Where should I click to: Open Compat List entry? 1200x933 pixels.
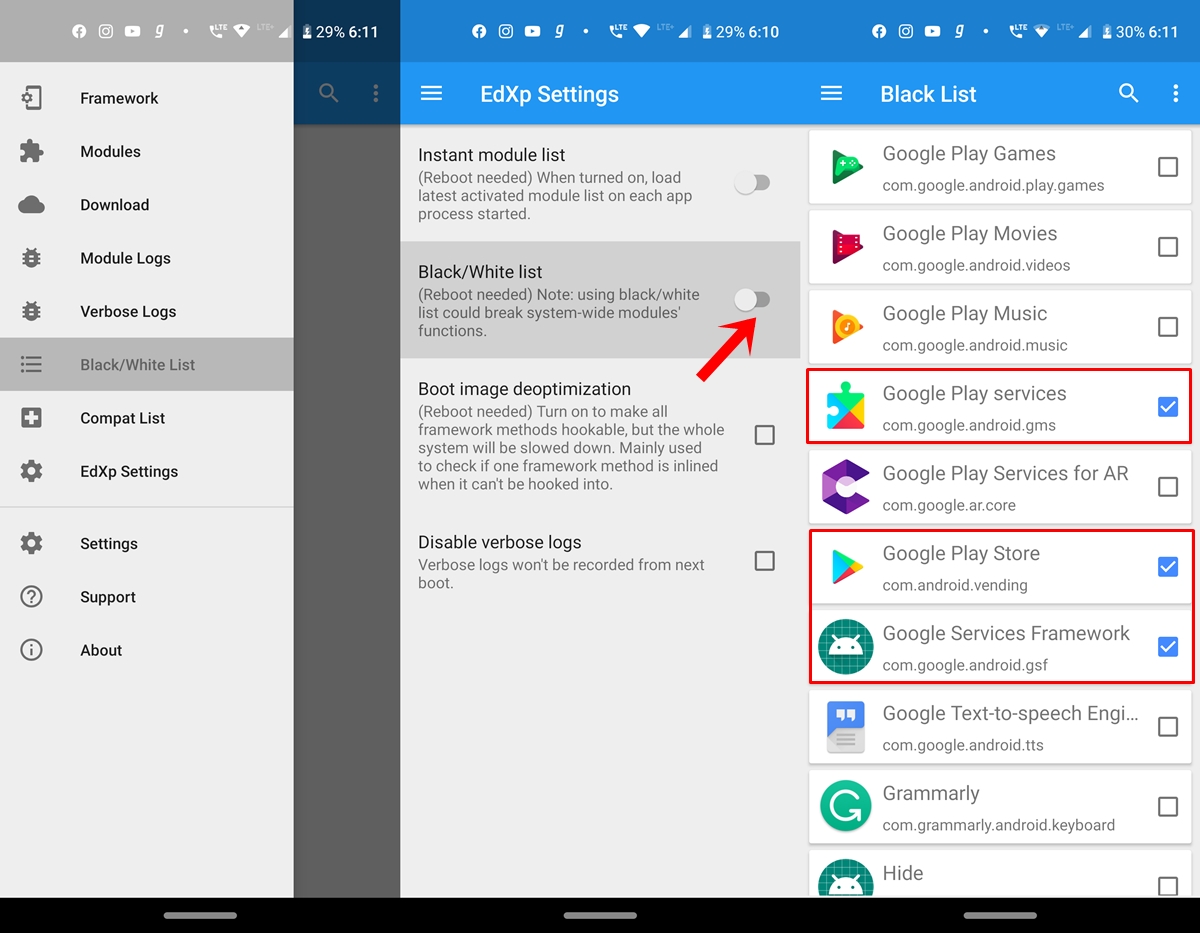coord(146,418)
